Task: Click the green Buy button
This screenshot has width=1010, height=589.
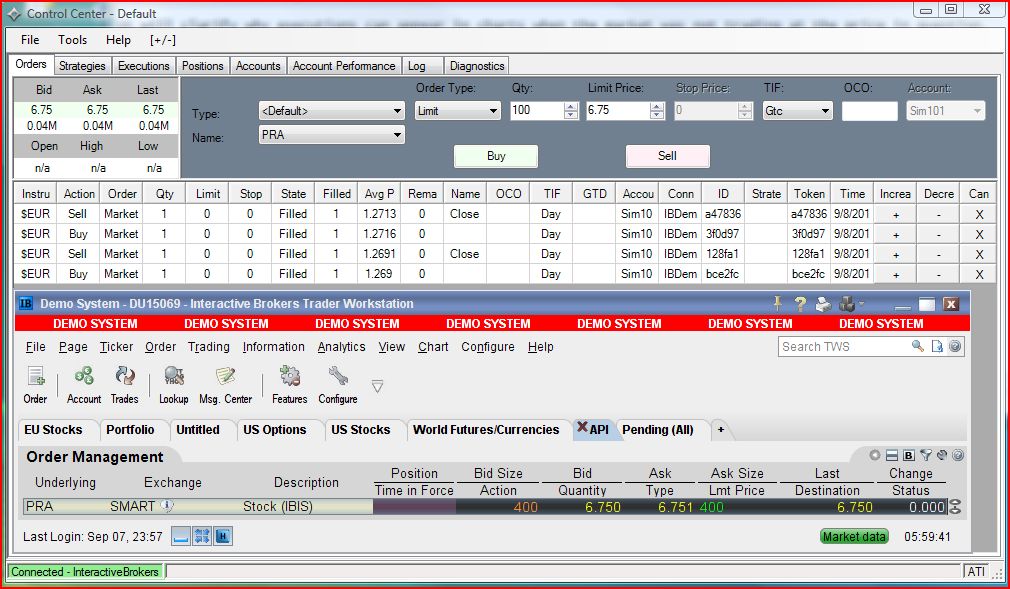Action: pos(496,156)
